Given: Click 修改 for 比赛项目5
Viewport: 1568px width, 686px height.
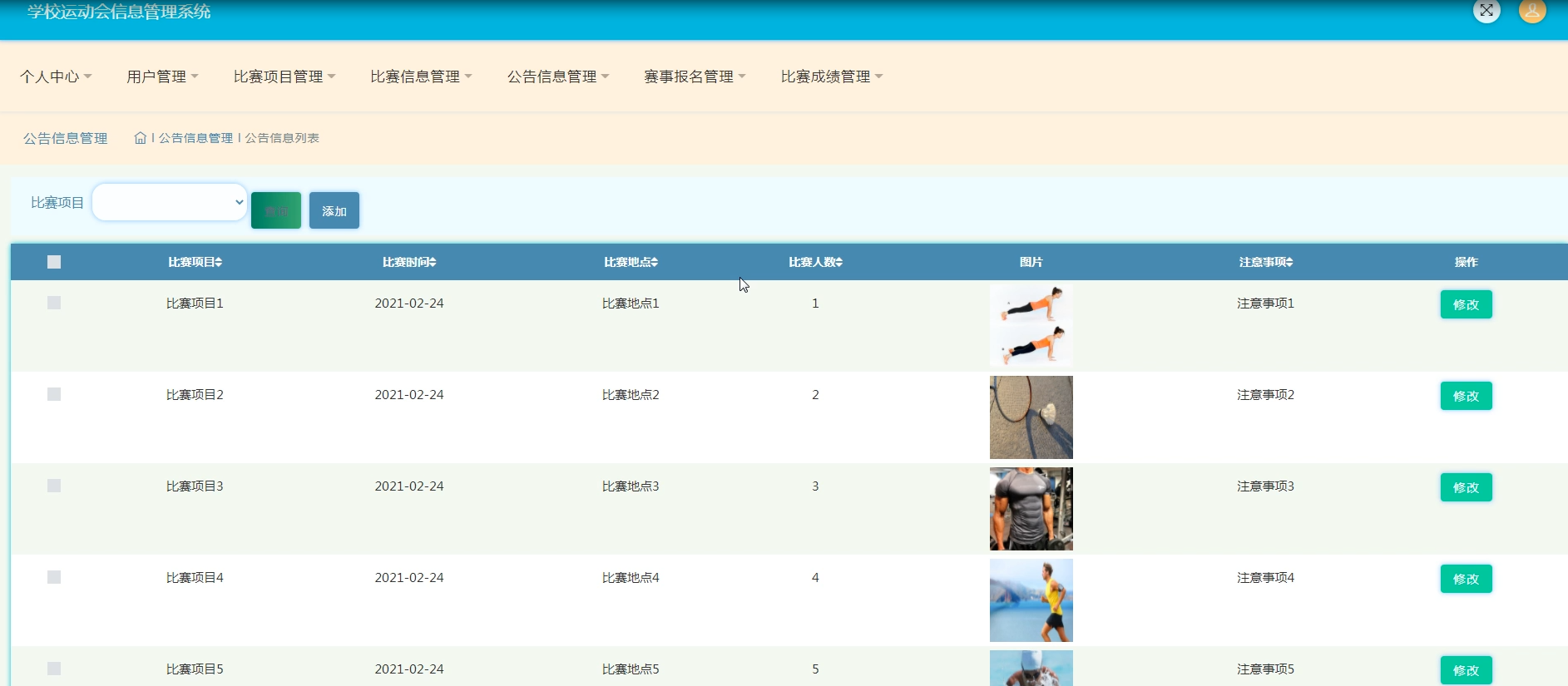Looking at the screenshot, I should coord(1466,670).
